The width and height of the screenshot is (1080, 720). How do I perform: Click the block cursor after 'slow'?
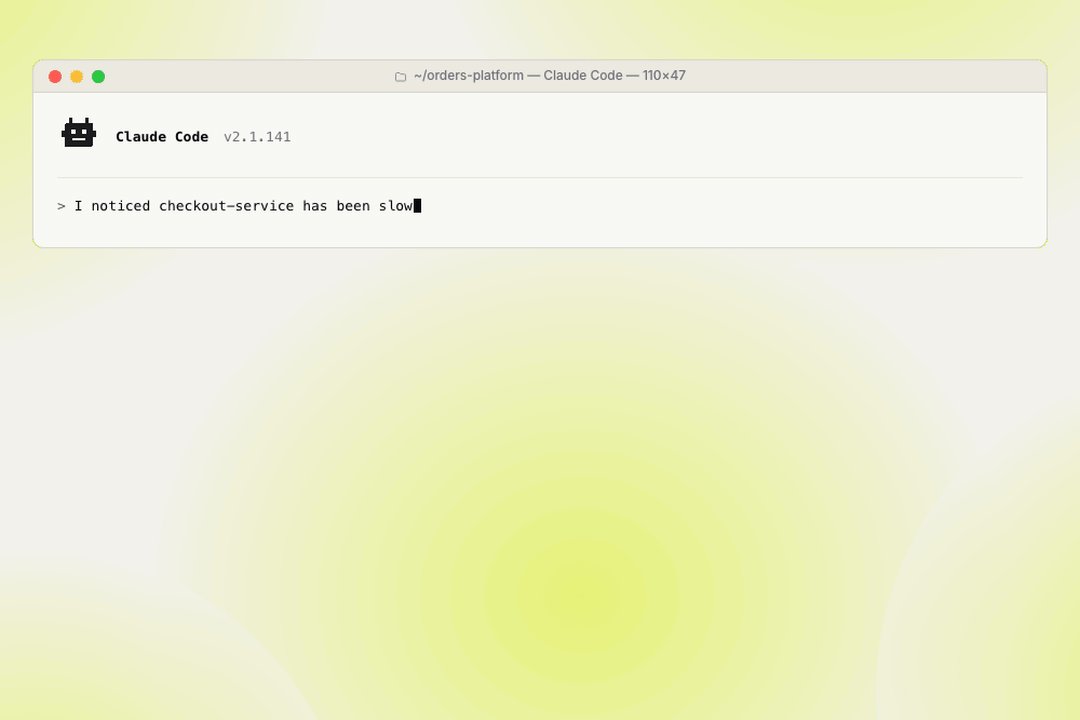417,205
